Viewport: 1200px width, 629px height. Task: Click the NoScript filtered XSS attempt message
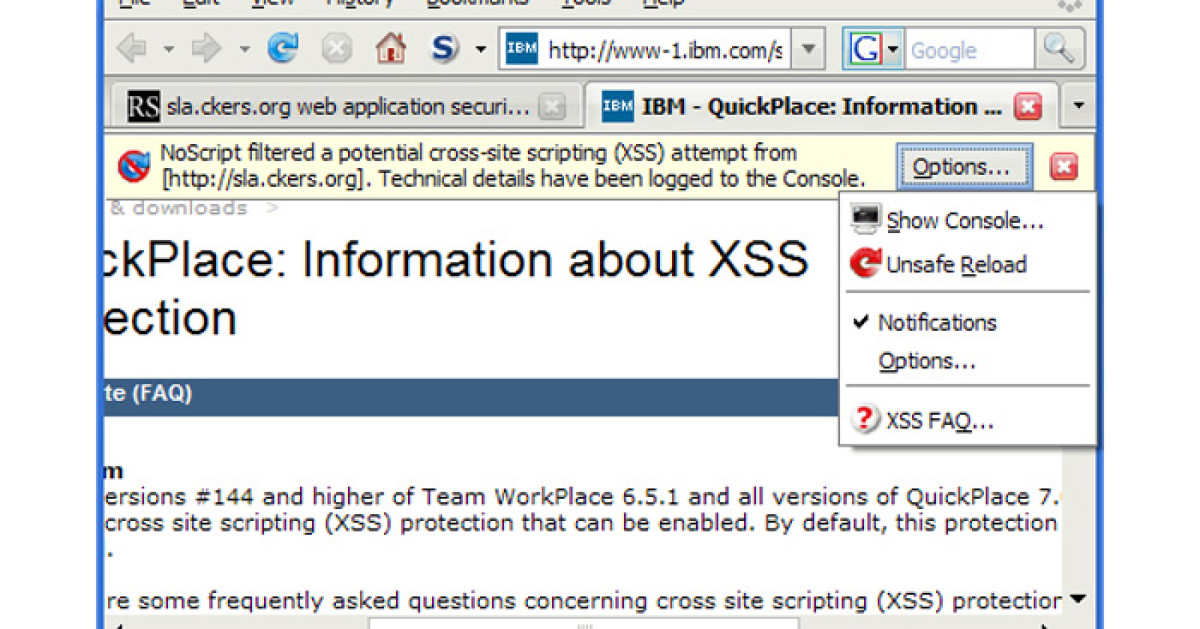point(512,167)
